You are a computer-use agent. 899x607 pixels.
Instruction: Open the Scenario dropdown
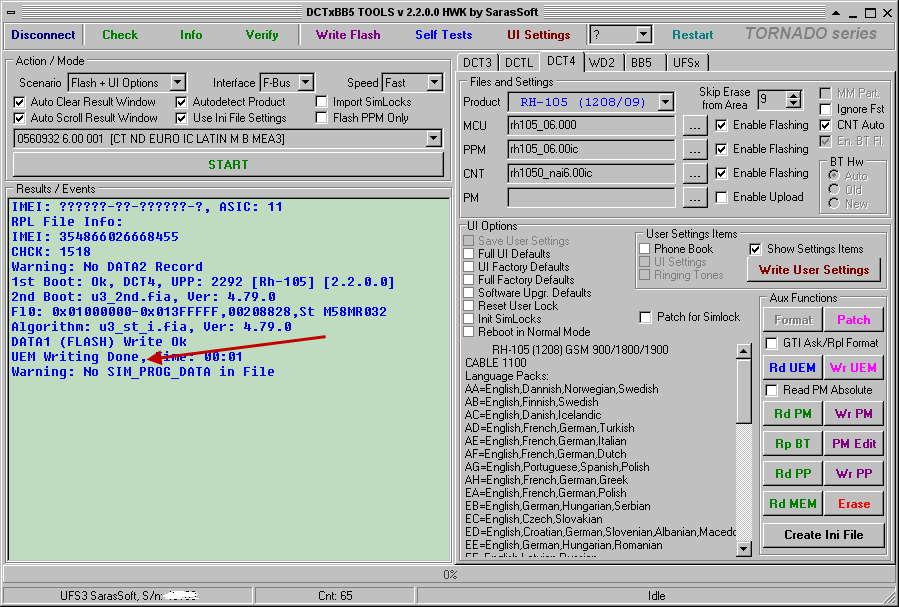pyautogui.click(x=178, y=83)
